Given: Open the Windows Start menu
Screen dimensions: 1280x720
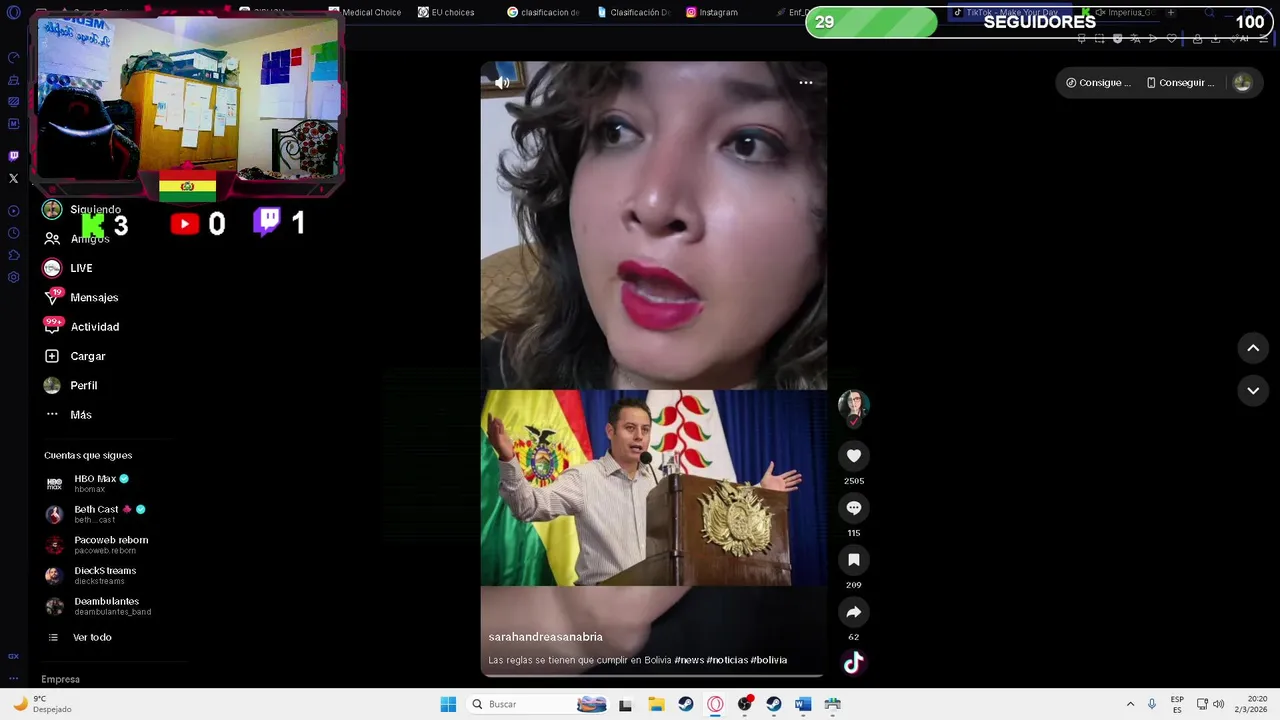Looking at the screenshot, I should (x=448, y=704).
